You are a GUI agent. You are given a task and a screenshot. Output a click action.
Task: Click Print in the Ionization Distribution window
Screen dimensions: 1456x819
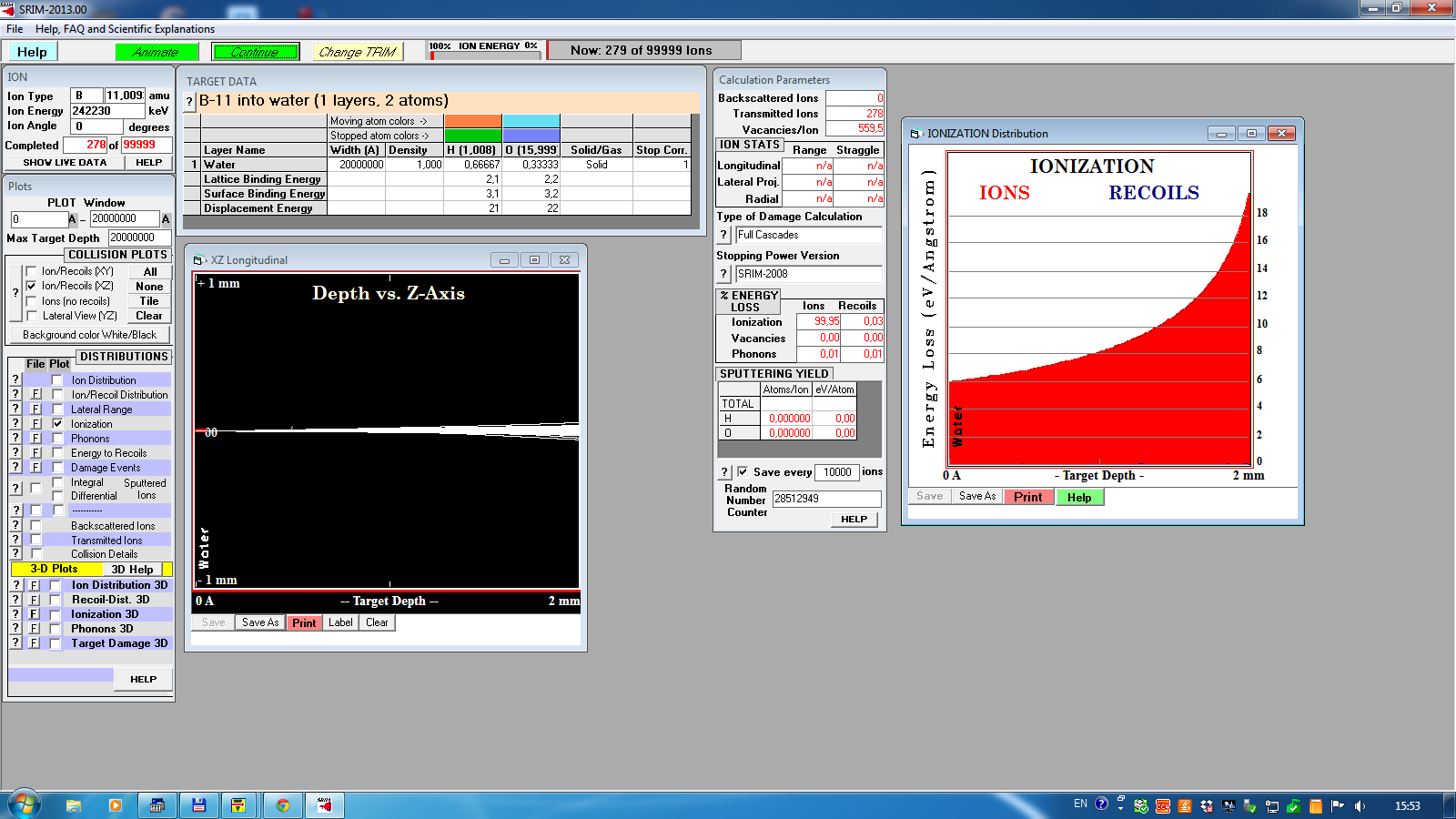(1027, 497)
